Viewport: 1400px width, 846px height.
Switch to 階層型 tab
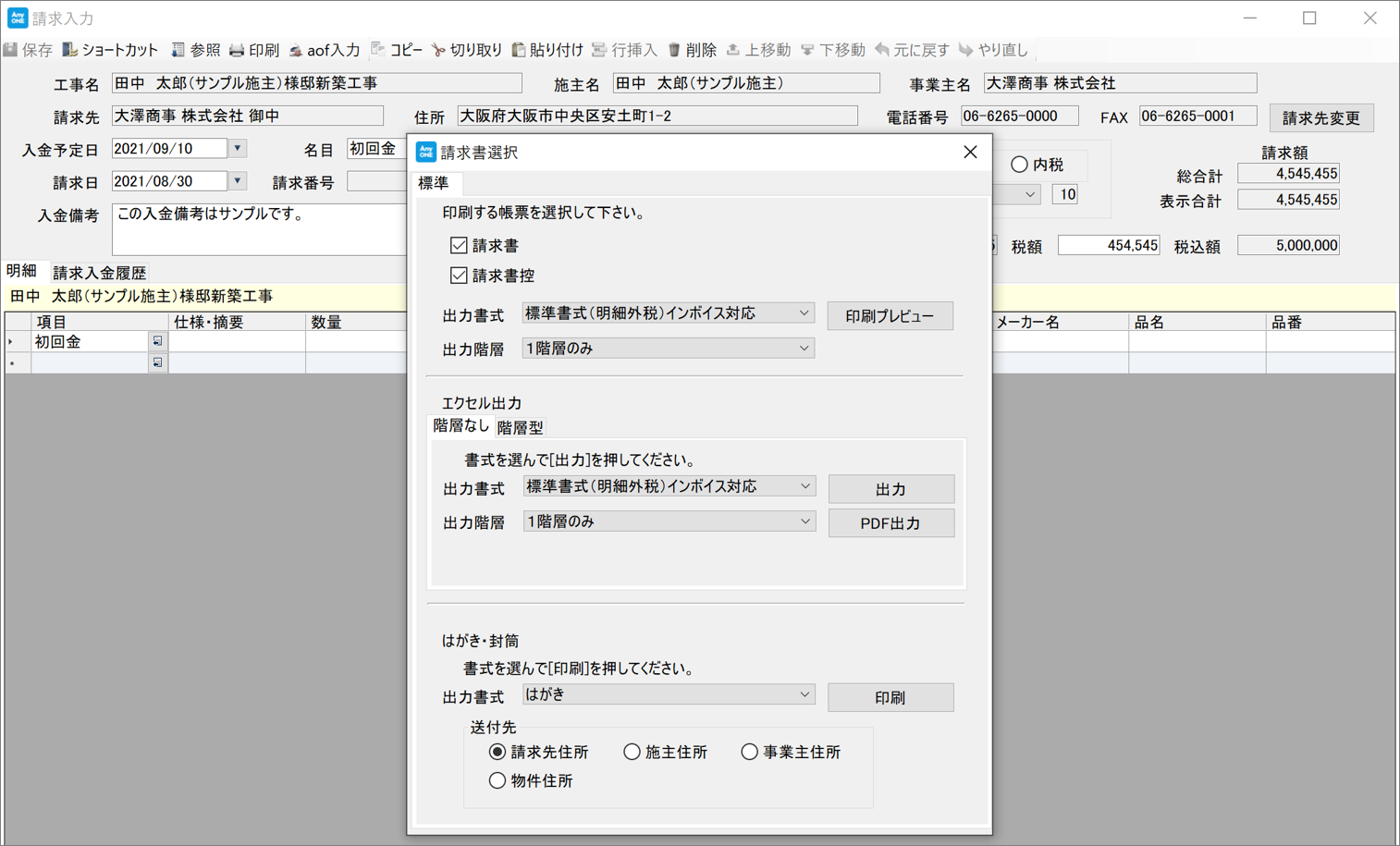[x=520, y=428]
